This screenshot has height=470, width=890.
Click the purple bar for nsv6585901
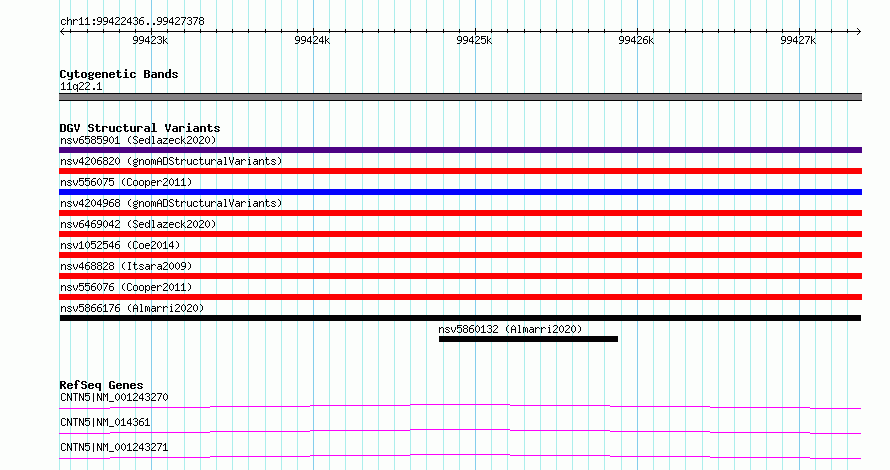pyautogui.click(x=460, y=150)
